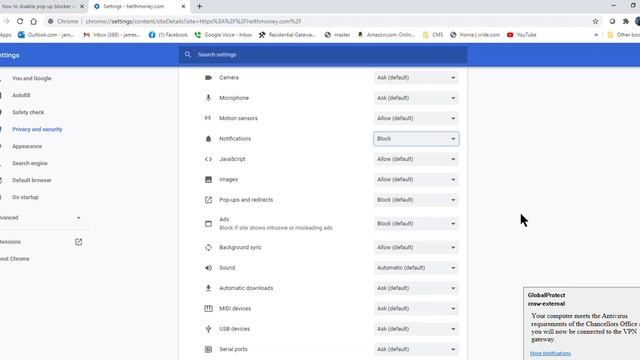Open the Serial ports dropdown
The image size is (640, 360).
416,349
